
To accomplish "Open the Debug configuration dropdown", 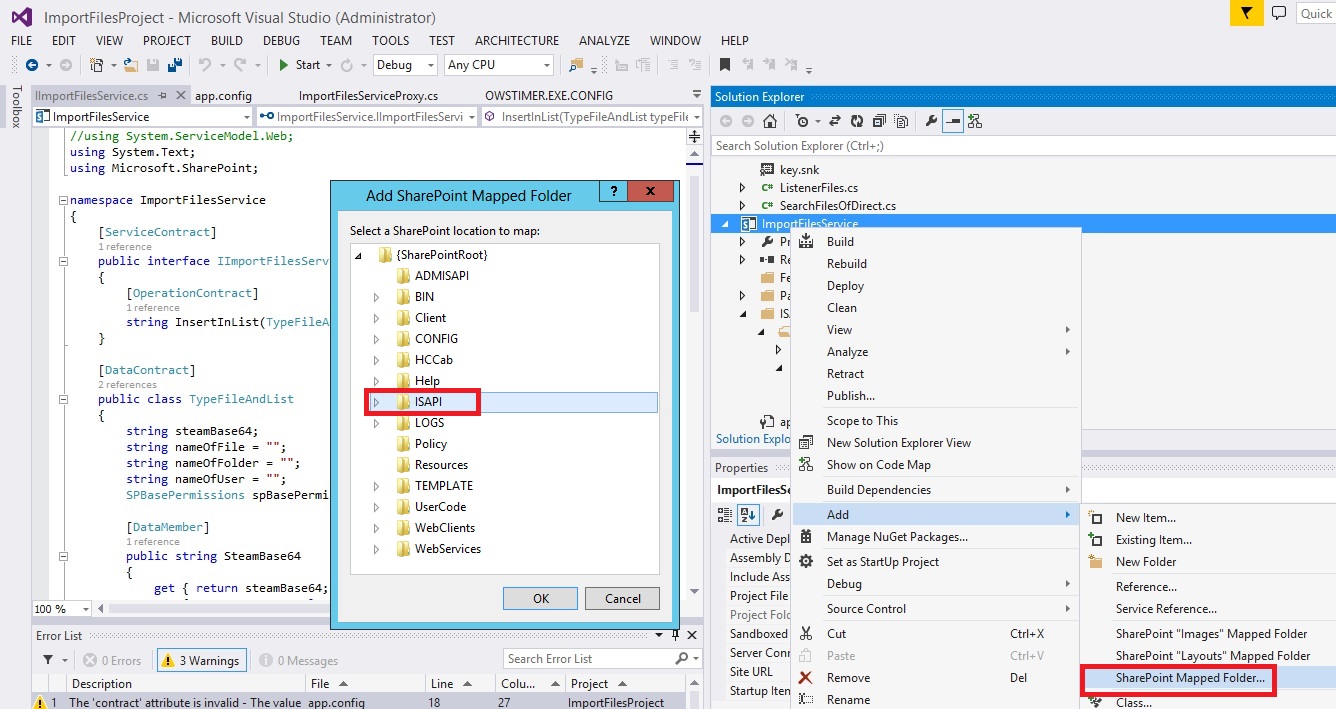I will pos(405,65).
